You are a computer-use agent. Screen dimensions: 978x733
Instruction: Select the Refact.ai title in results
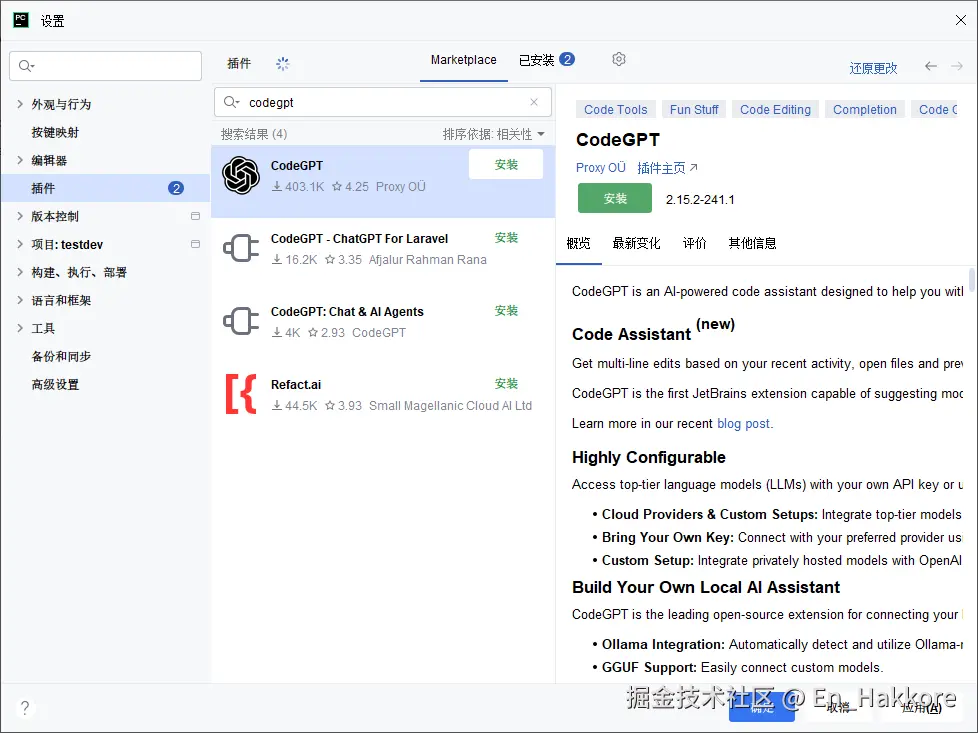pos(296,385)
